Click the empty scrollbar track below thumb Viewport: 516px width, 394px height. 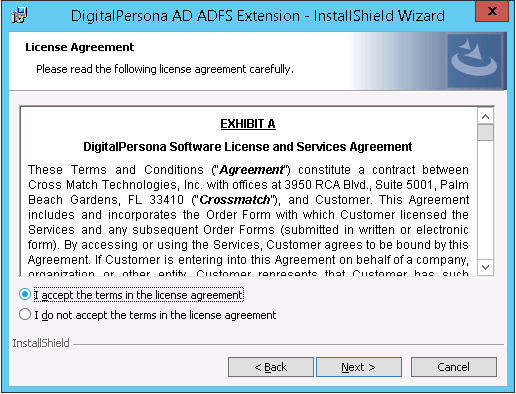click(x=485, y=200)
